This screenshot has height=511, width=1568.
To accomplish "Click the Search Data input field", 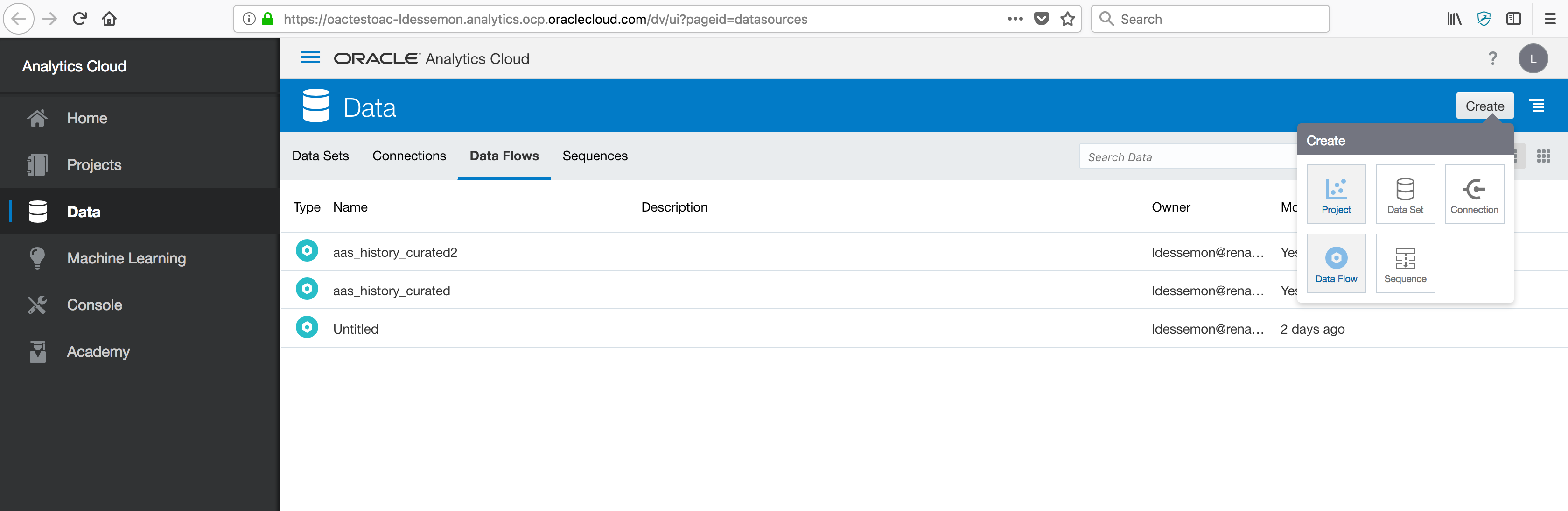I will point(1188,156).
